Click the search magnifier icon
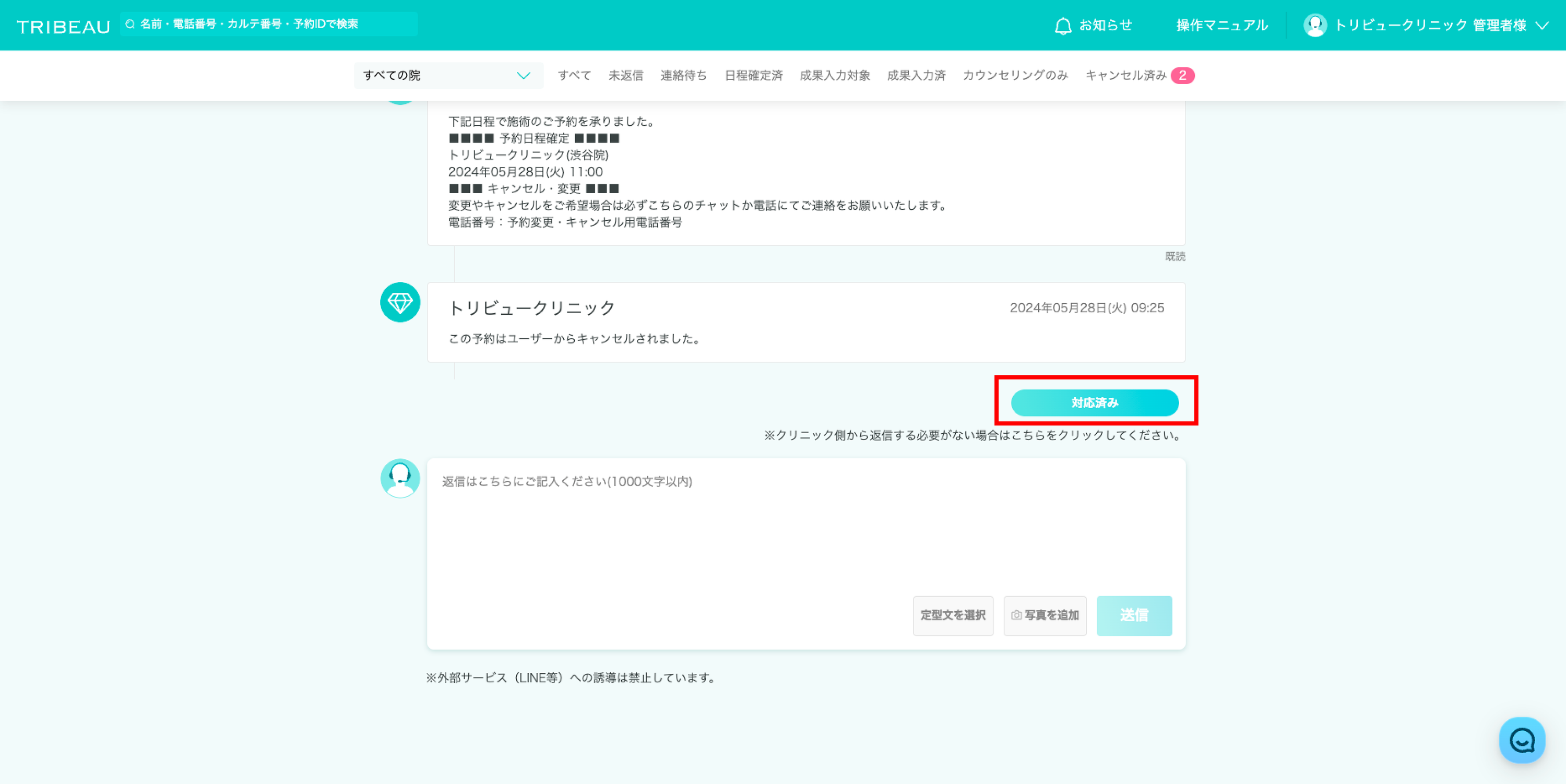1566x784 pixels. [130, 25]
